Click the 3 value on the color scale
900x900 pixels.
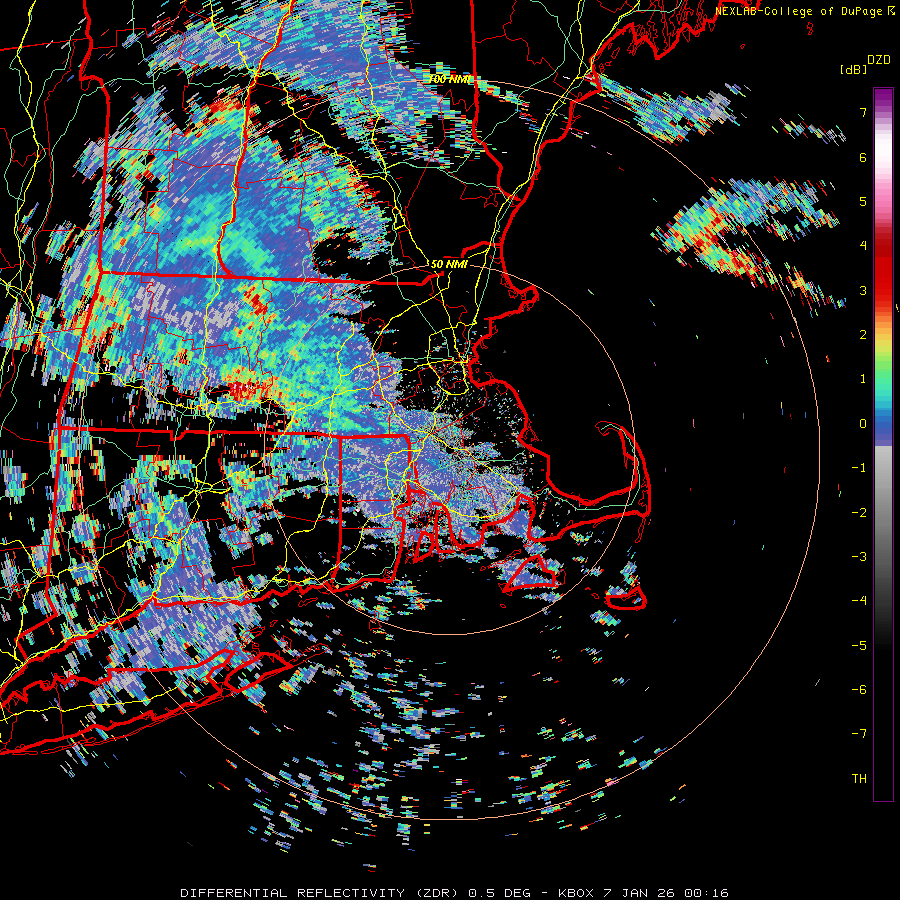[863, 290]
